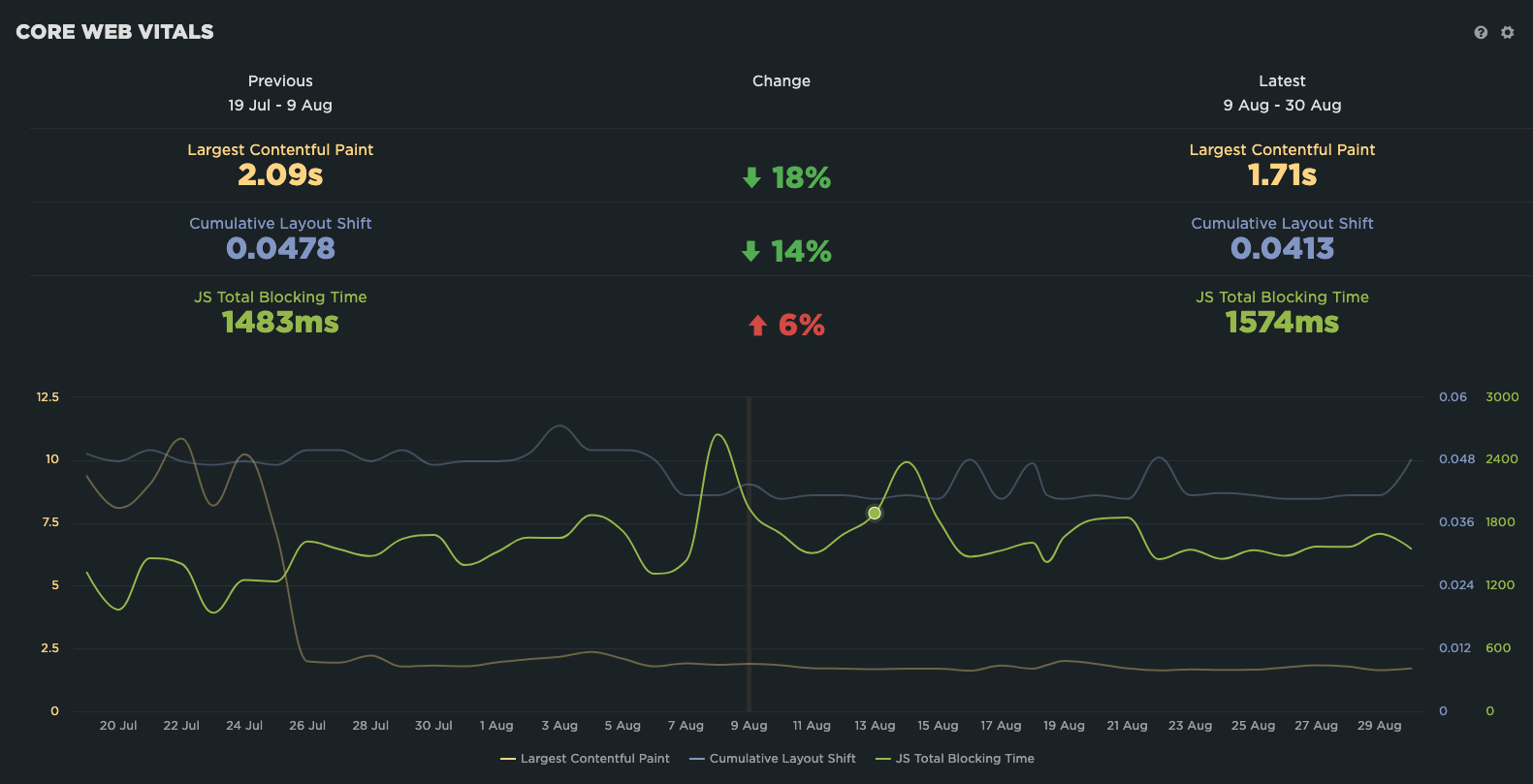The width and height of the screenshot is (1533, 784).
Task: Select the latest LCP value 1.71s
Action: [1282, 175]
